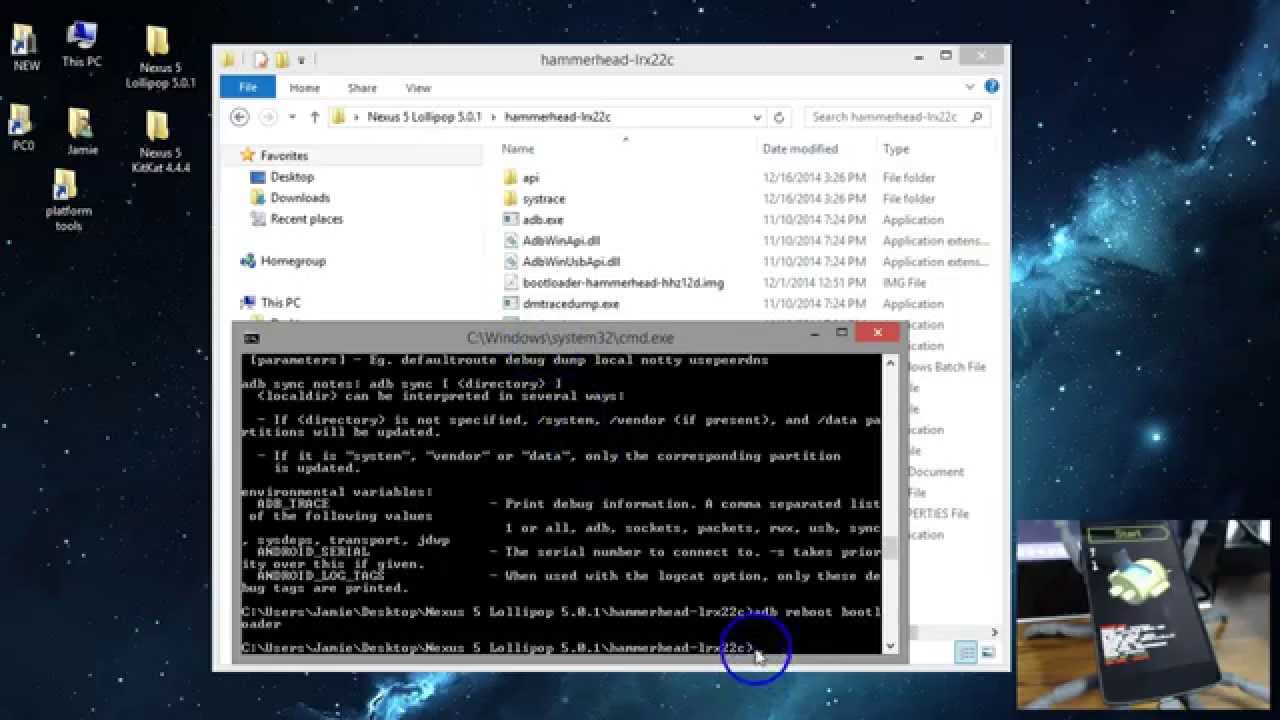Click the Properties quick access icon
This screenshot has height=720, width=1280.
[x=261, y=60]
